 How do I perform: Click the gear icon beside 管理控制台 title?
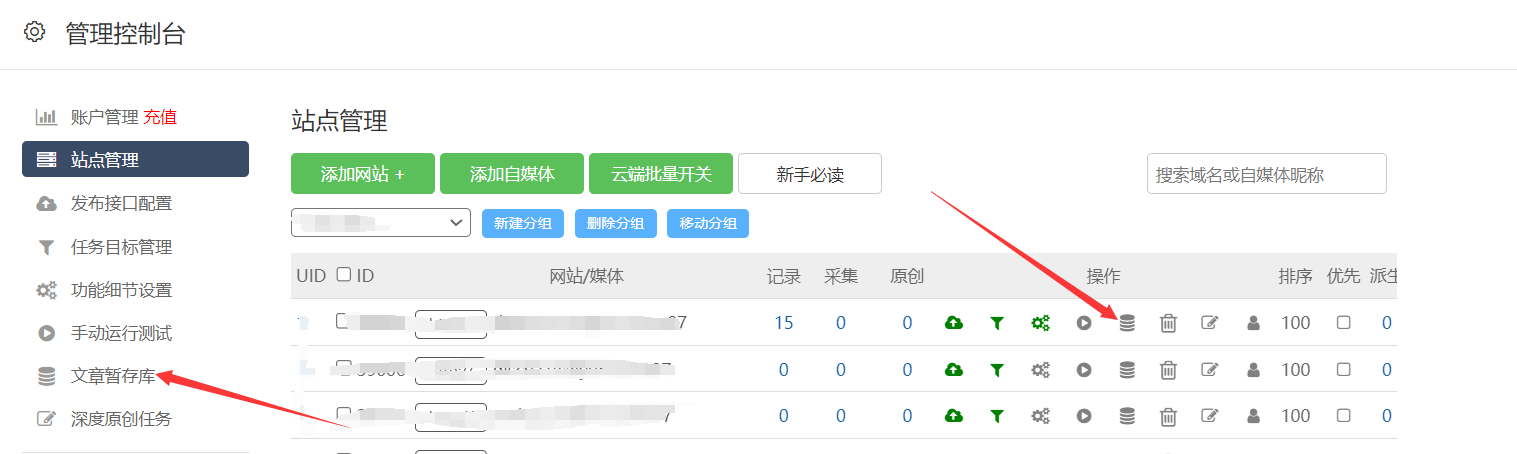tap(34, 32)
